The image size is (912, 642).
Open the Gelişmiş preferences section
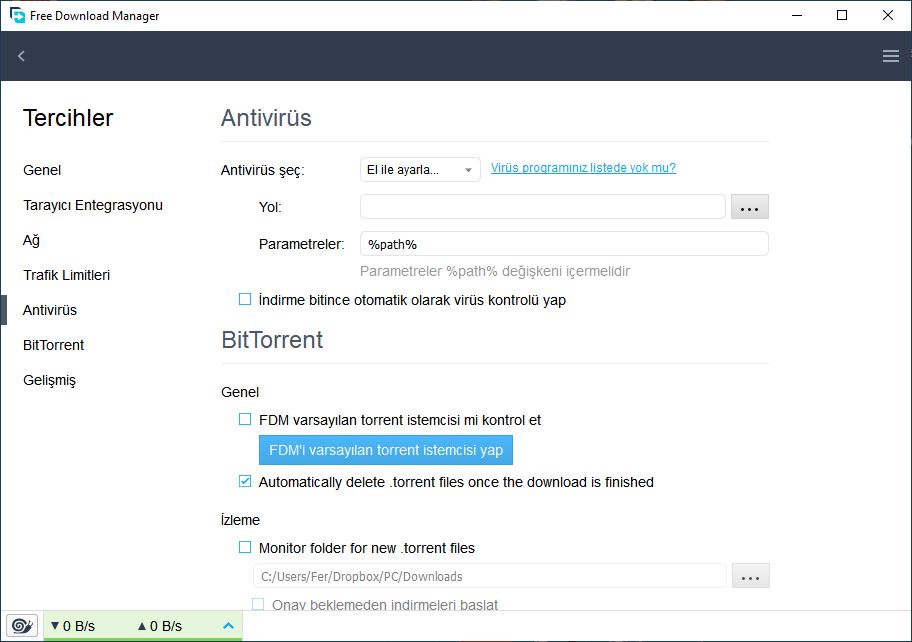click(49, 380)
